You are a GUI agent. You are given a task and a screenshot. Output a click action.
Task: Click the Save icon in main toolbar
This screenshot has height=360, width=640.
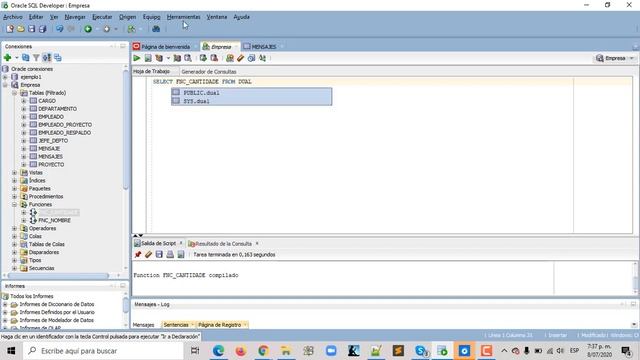pyautogui.click(x=31, y=29)
